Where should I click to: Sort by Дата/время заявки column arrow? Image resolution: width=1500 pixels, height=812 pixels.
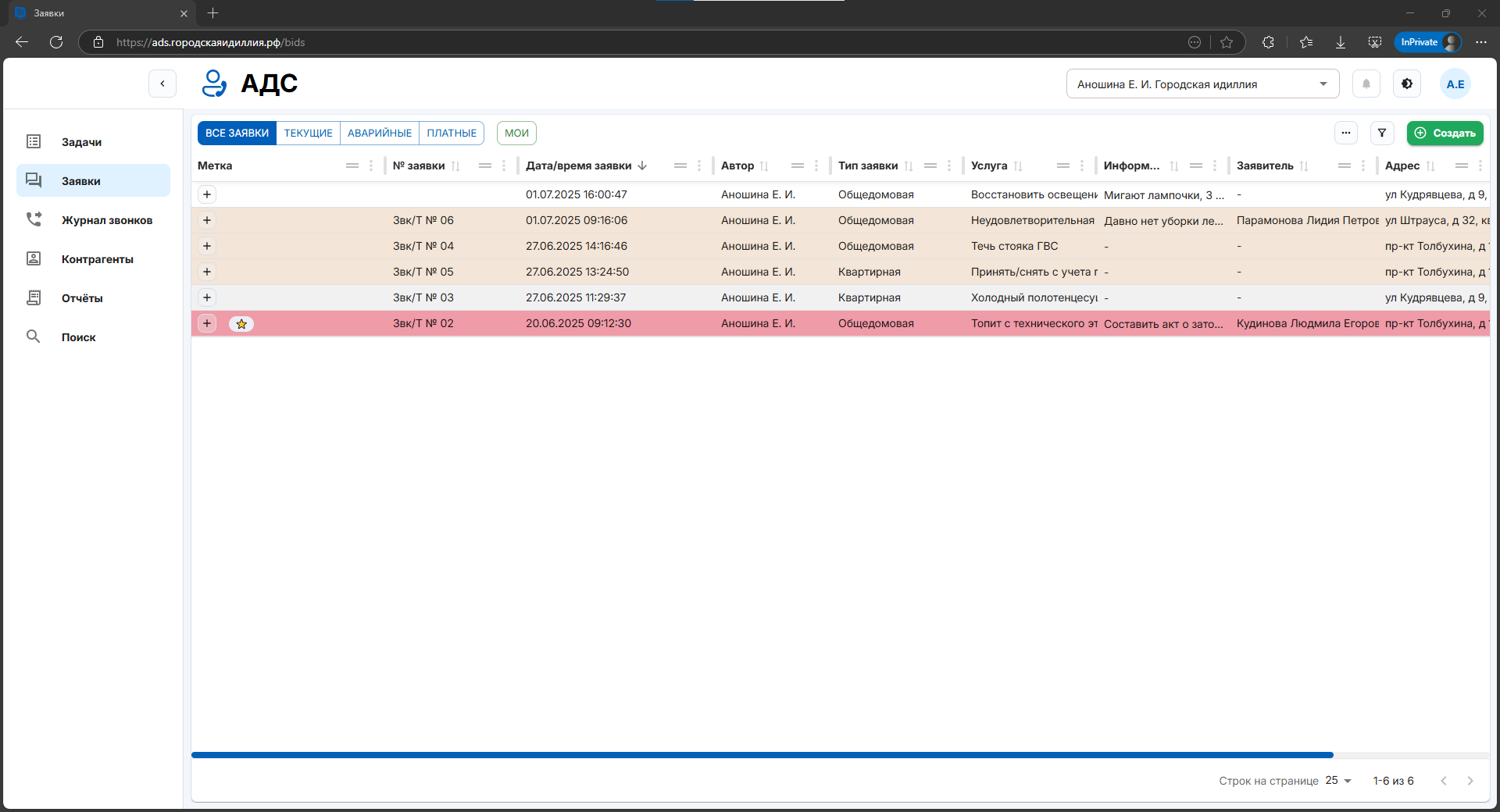coord(642,166)
